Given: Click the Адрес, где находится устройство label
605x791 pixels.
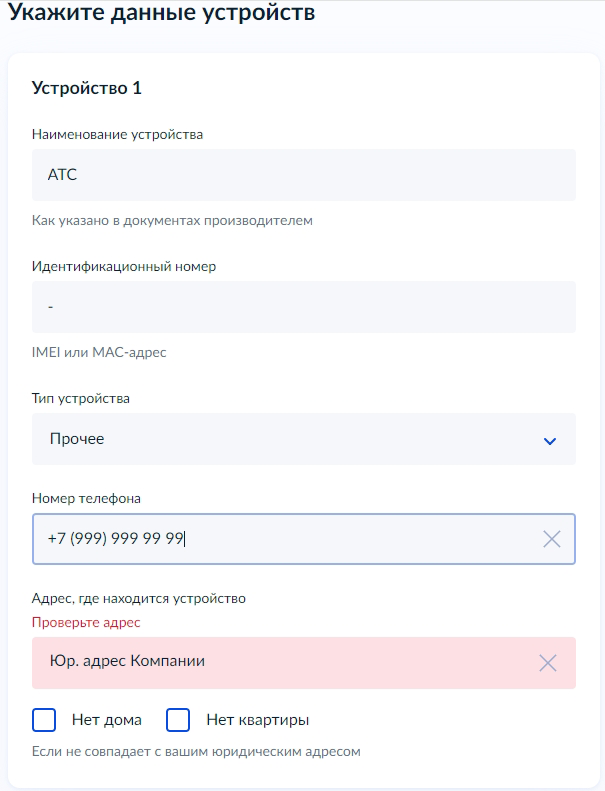Looking at the screenshot, I should pos(138,598).
